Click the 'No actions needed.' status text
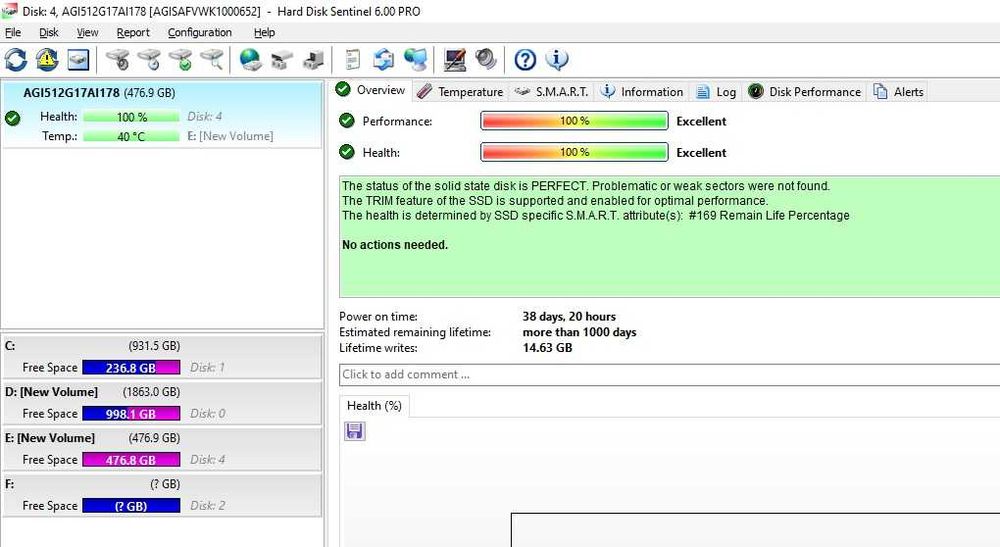Image resolution: width=1000 pixels, height=547 pixels. 395,245
